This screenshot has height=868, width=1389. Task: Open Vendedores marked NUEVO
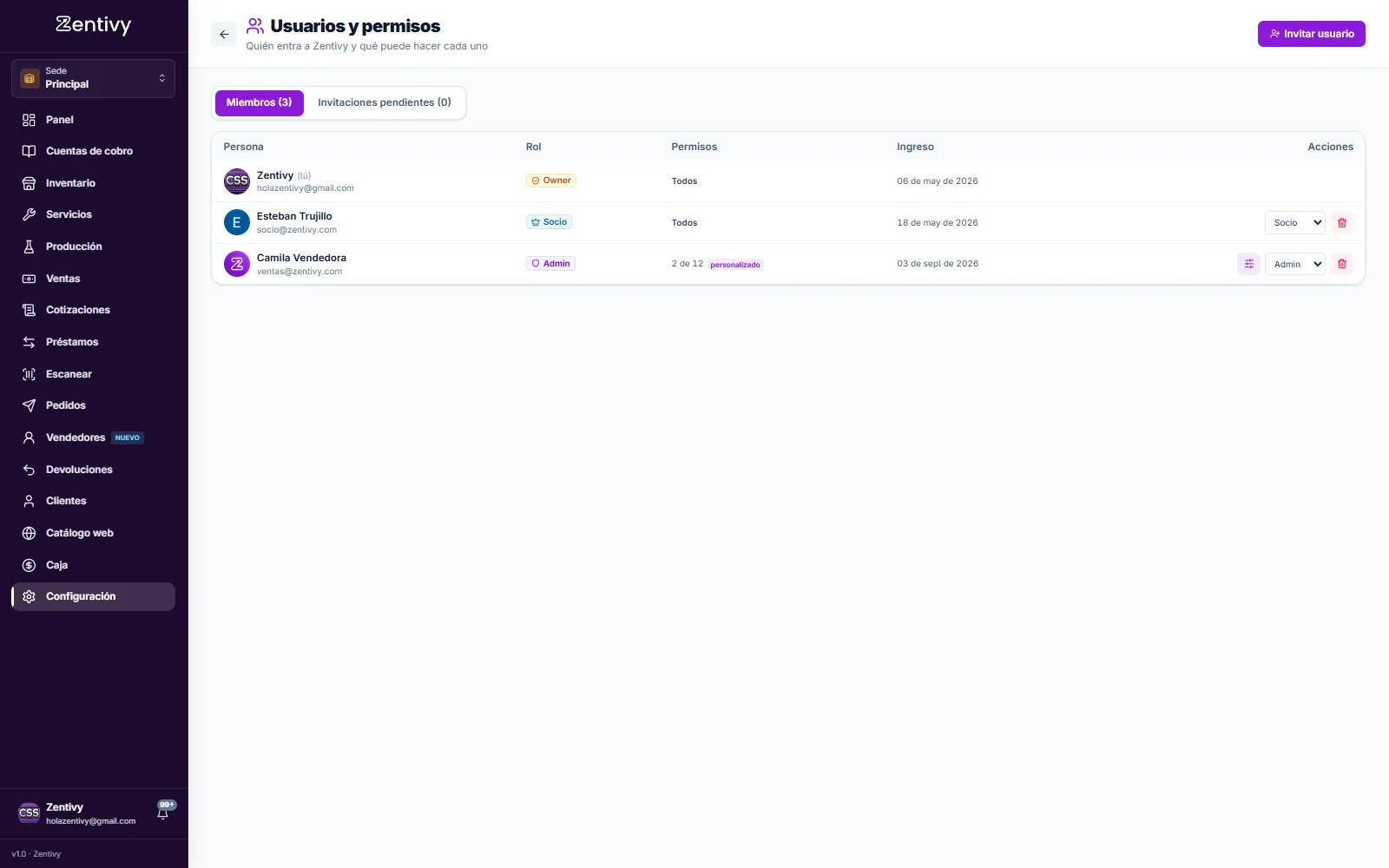[94, 437]
